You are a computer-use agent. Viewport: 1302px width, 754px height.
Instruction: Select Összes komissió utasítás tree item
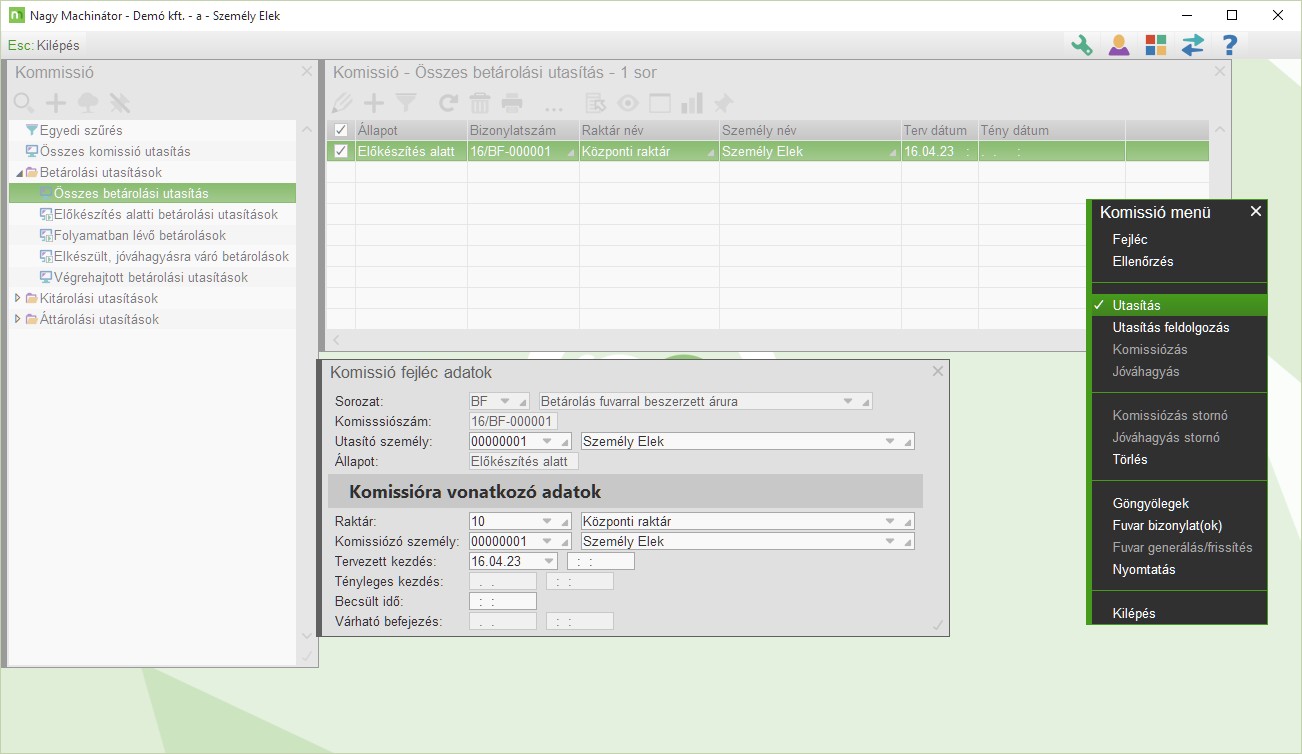point(115,151)
